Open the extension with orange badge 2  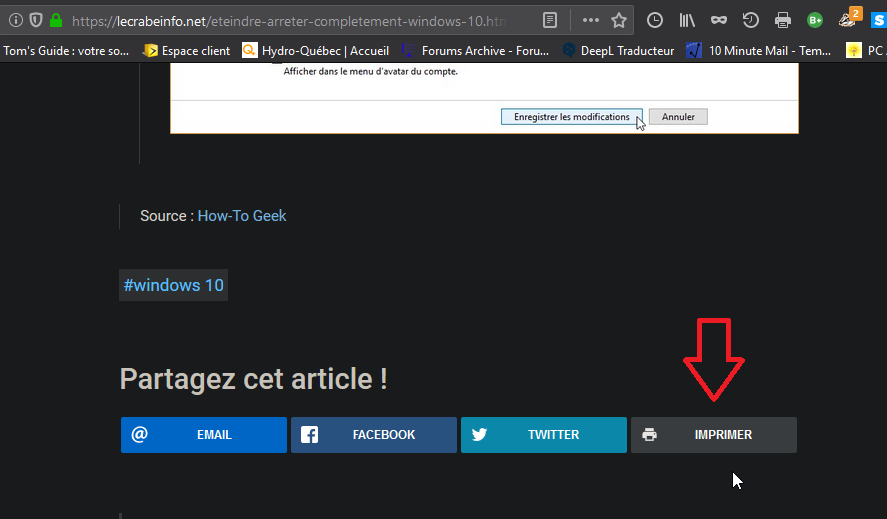click(x=849, y=18)
